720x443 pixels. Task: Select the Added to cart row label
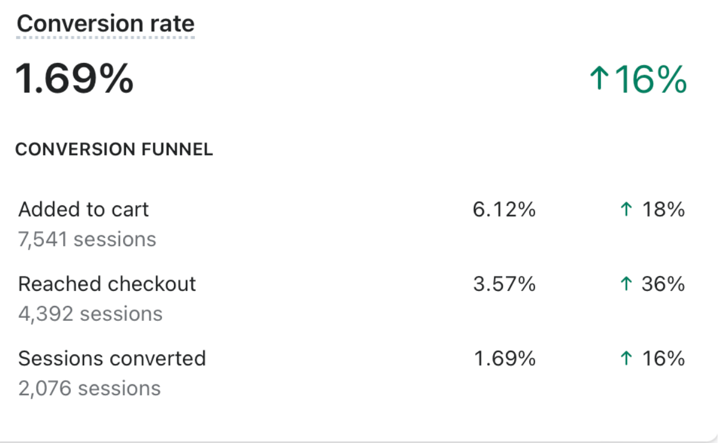pos(84,209)
